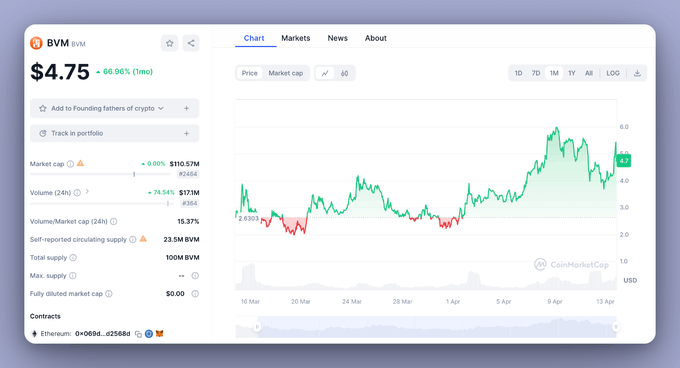Set chart range to 1Y
The width and height of the screenshot is (680, 368).
[572, 73]
